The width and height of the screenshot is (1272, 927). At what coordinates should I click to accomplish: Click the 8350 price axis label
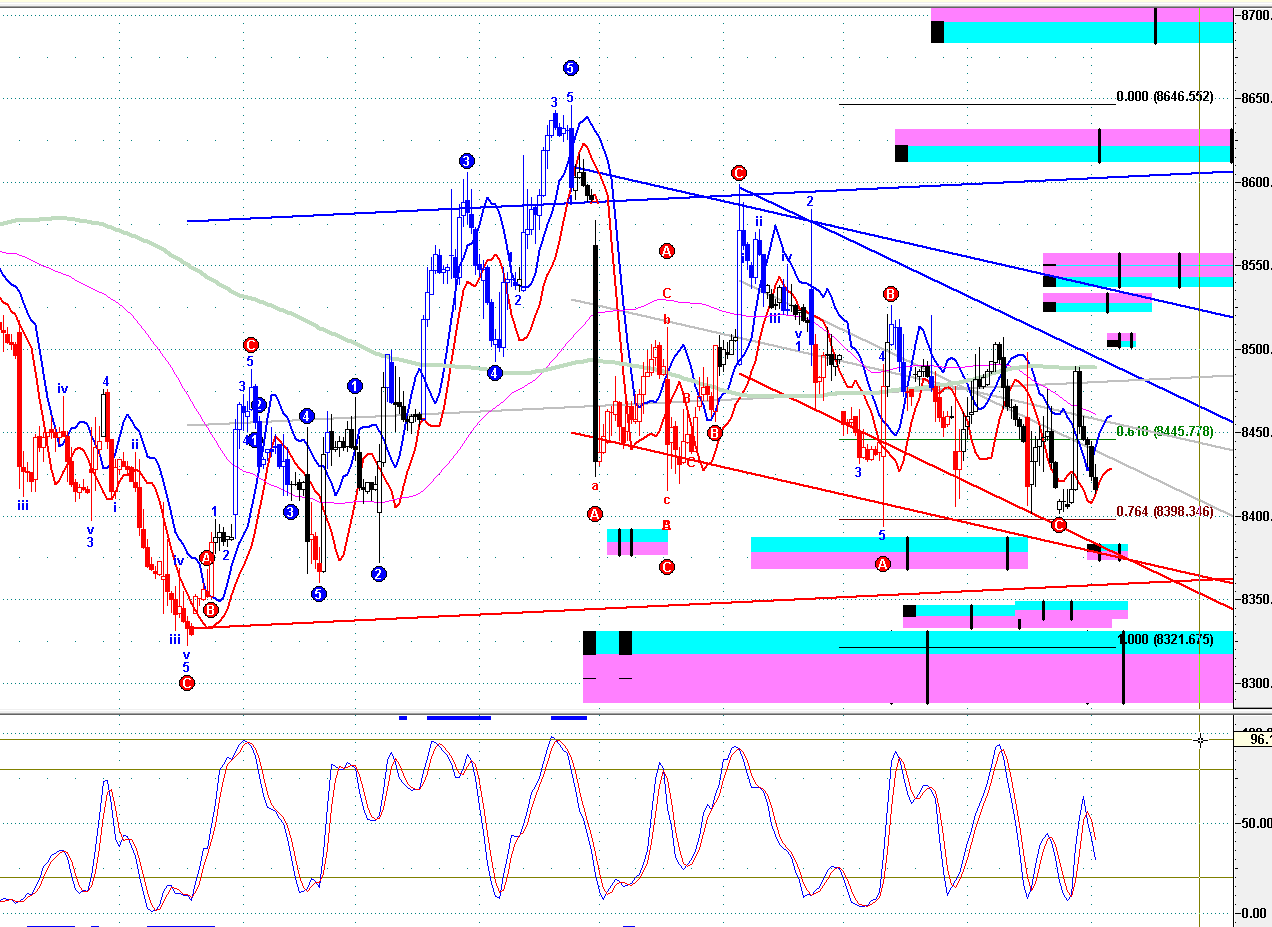(1256, 600)
